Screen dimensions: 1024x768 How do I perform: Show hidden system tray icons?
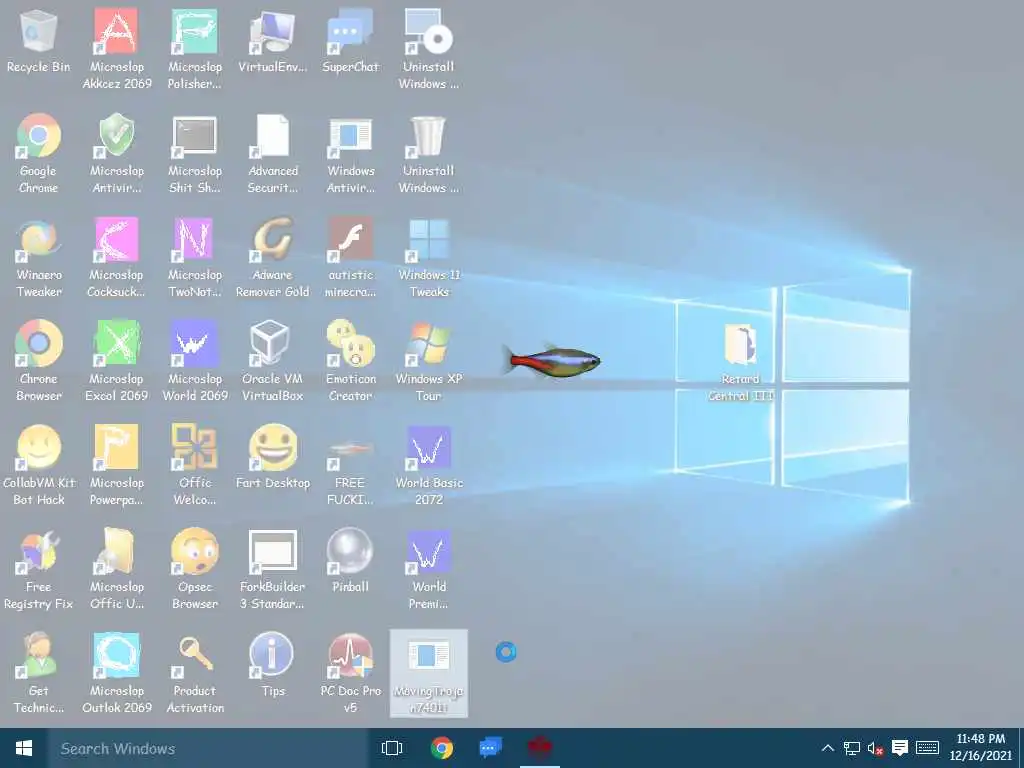[827, 748]
